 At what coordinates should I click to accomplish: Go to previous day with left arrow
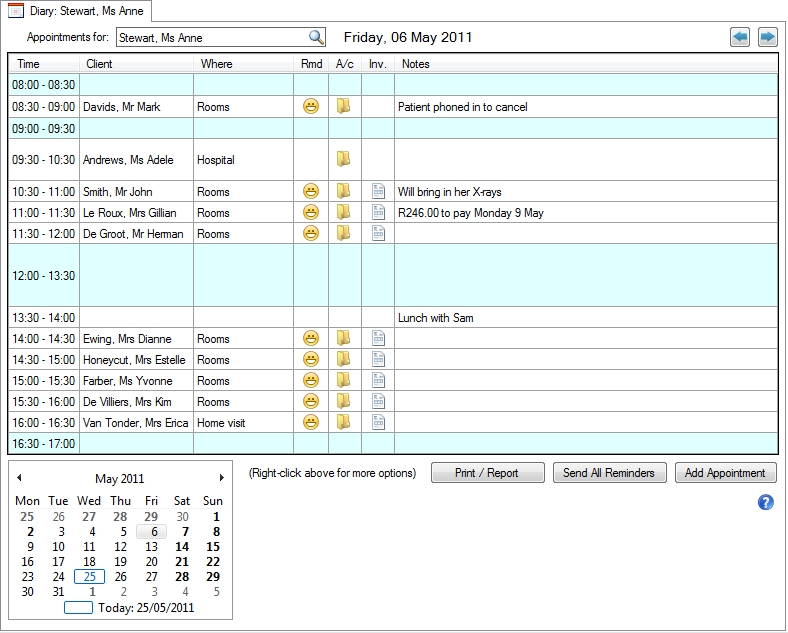click(x=740, y=38)
